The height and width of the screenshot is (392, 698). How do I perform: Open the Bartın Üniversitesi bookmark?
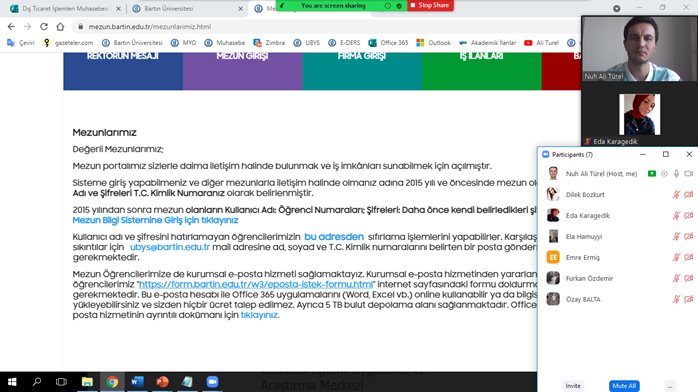[x=132, y=43]
